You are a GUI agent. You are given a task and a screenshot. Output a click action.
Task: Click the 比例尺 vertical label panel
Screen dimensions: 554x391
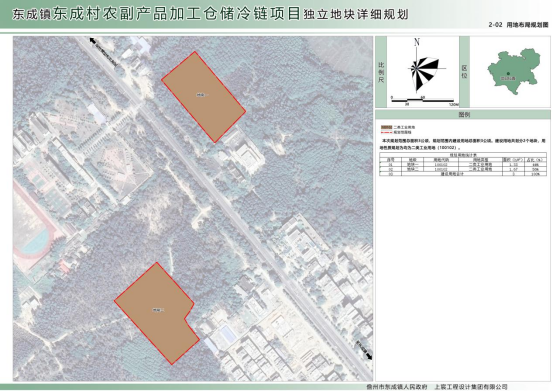coord(381,72)
